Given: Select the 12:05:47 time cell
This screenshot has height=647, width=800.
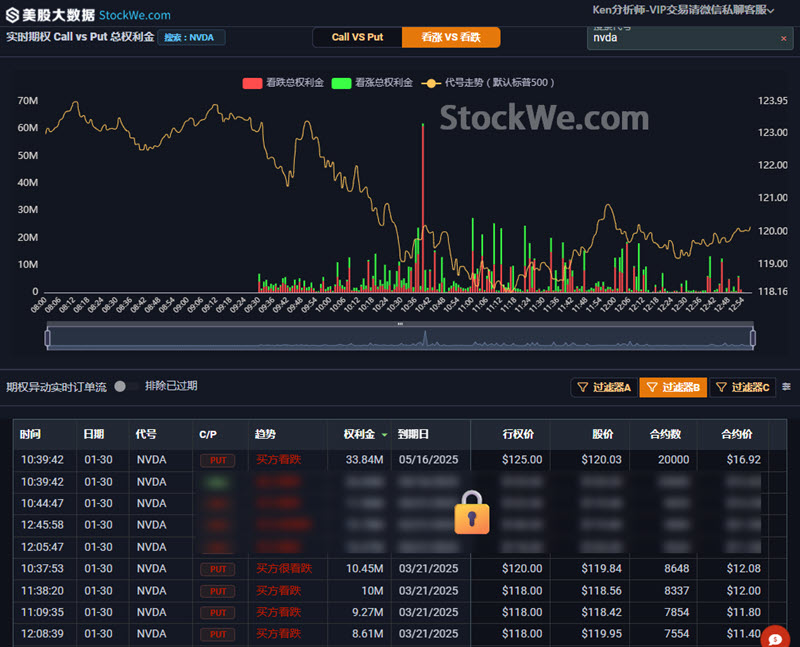Looking at the screenshot, I should [42, 547].
